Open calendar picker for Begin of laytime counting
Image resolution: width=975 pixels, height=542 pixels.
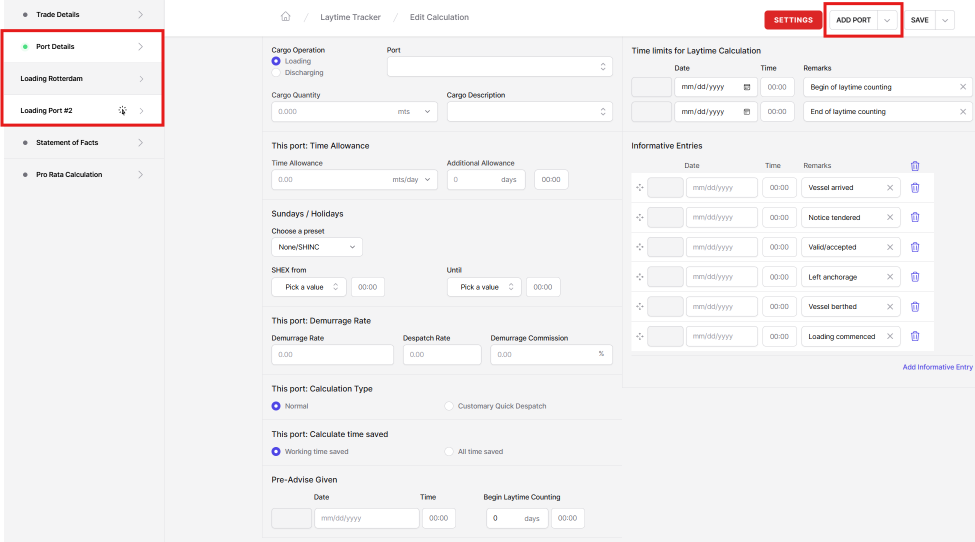[747, 88]
